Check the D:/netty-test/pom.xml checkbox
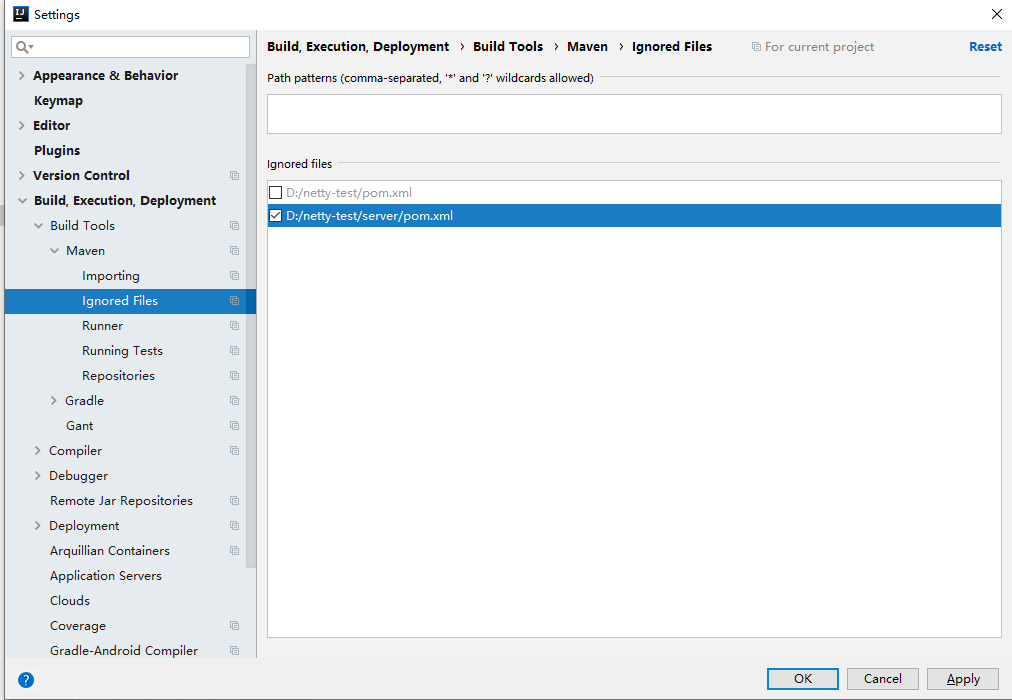Screen dimensions: 1012x700 276,193
